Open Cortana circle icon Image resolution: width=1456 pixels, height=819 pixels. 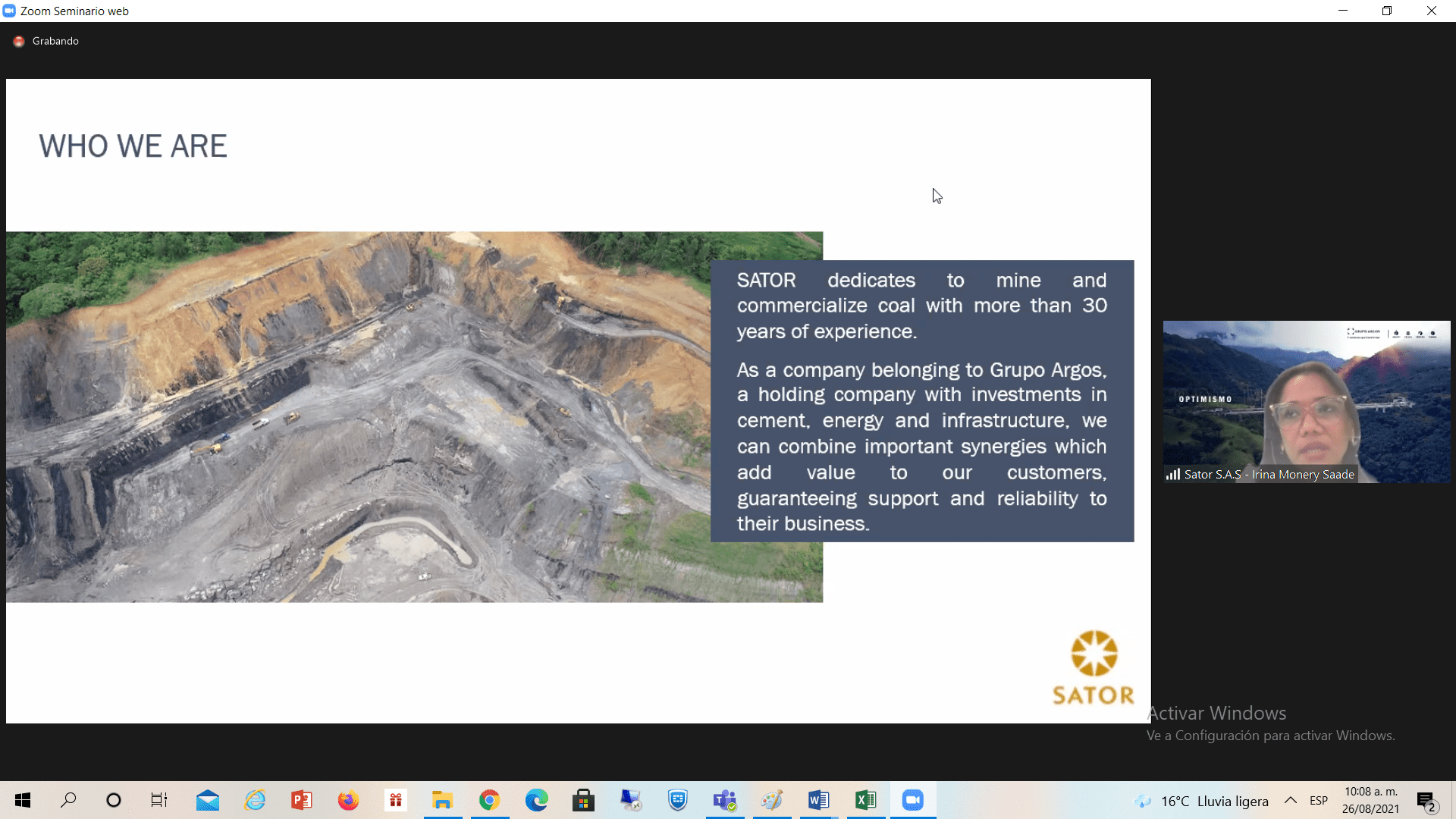click(x=114, y=800)
